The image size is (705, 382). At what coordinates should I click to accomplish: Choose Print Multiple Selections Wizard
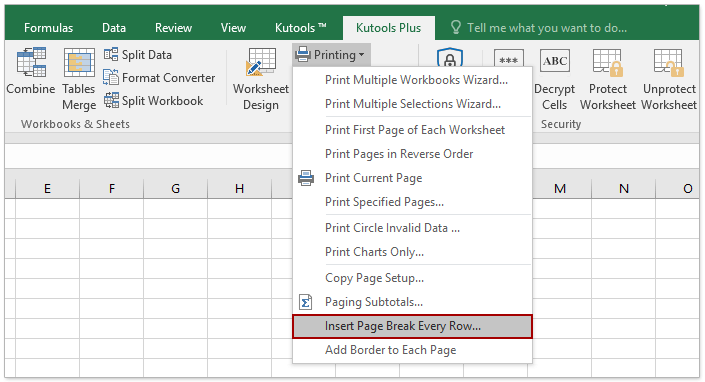413,104
